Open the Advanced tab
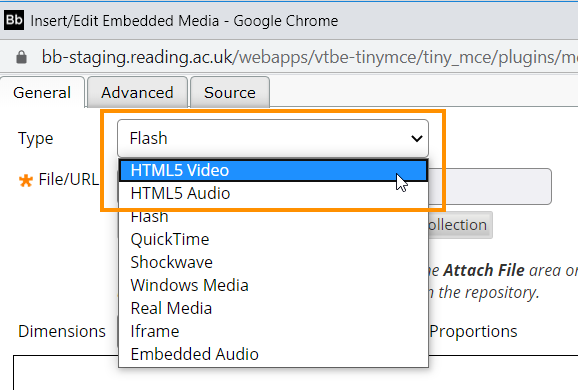Screen dimensions: 578x390 137,92
